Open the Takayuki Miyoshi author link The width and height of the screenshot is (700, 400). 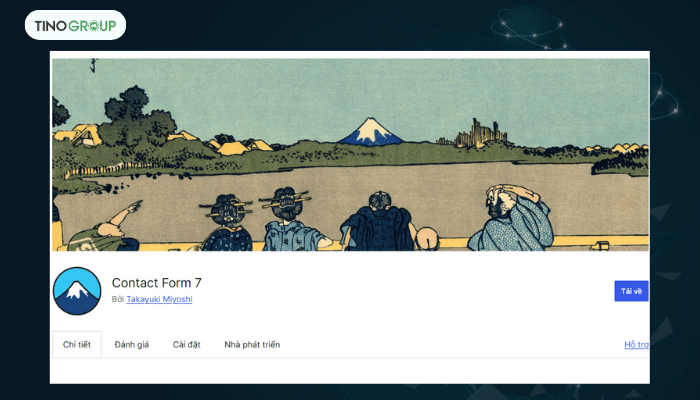[159, 299]
